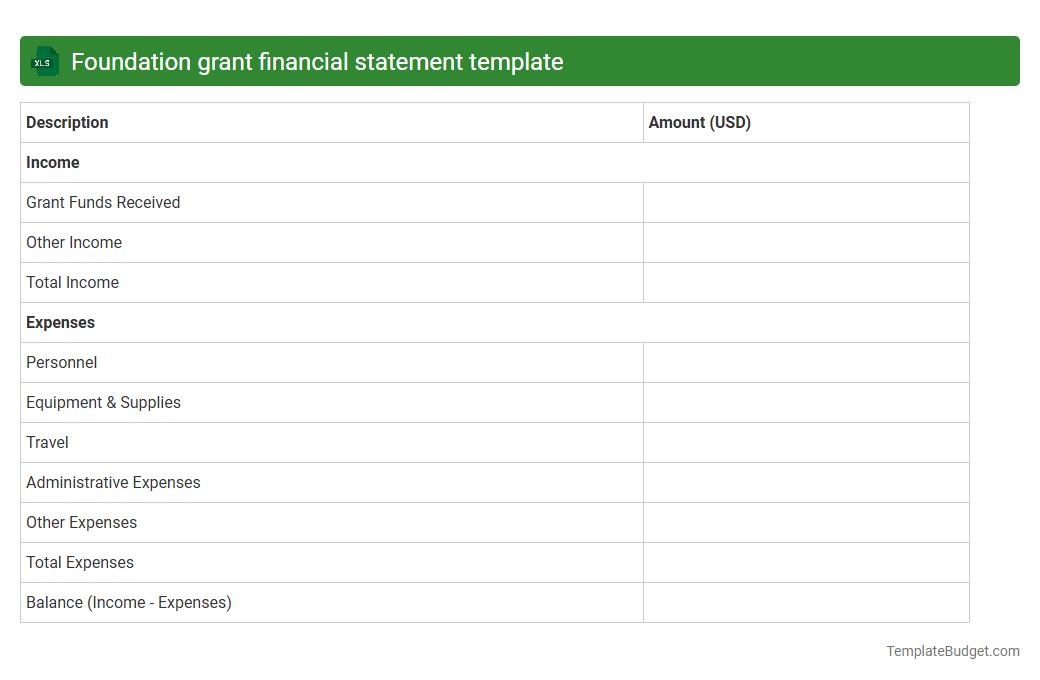Screen dimensions: 1040x680
Task: Click the Amount (USD) column header
Action: [x=699, y=122]
